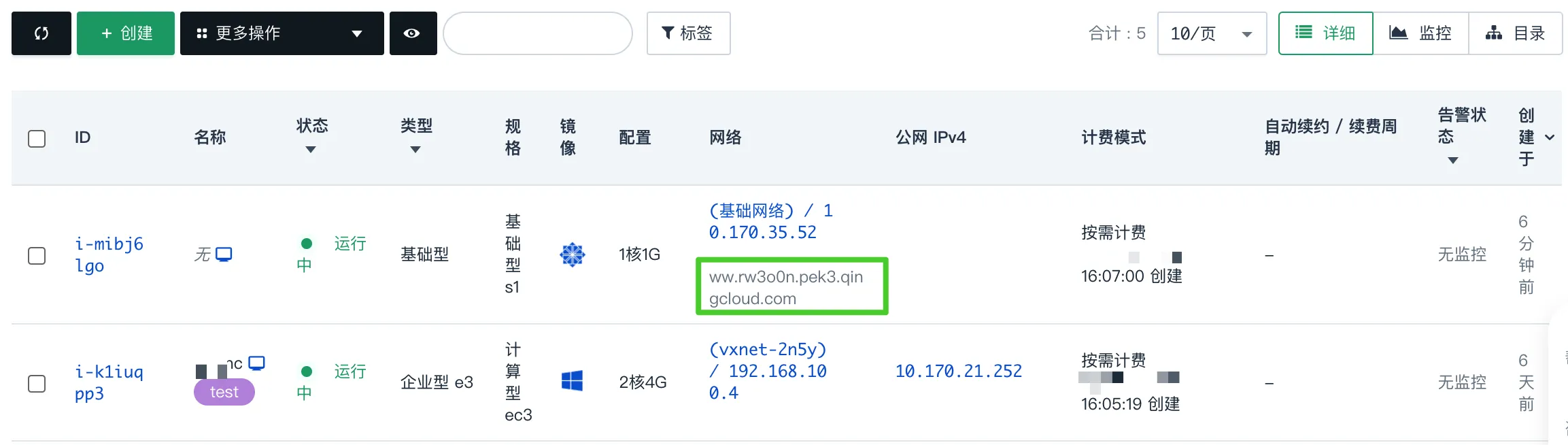Viewport: 1568px width, 445px height.
Task: Switch to the 监控 view tab
Action: point(1420,33)
